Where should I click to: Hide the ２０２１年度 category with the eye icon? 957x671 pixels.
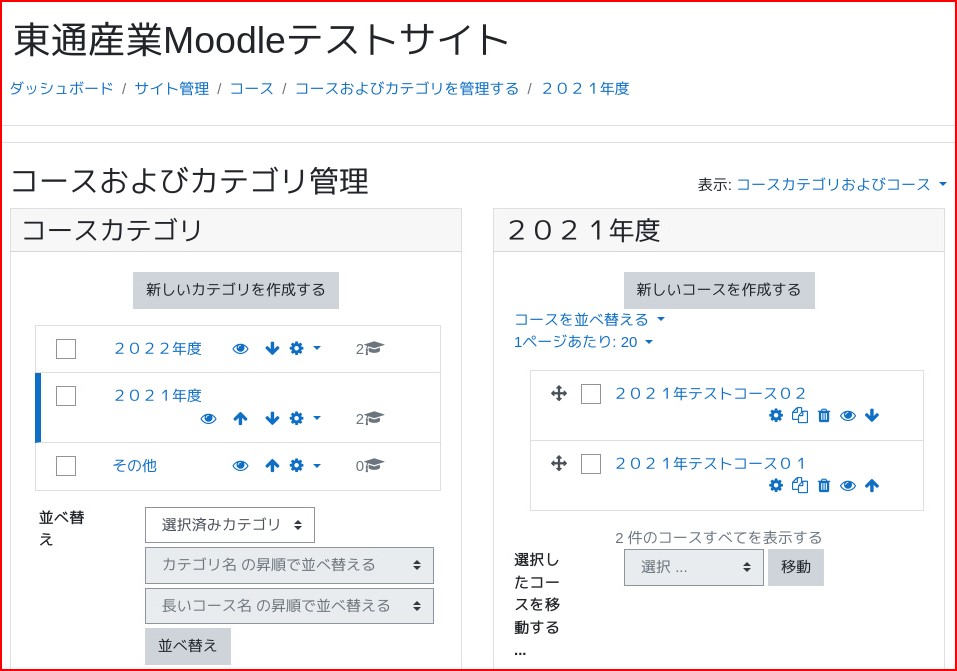coord(209,419)
